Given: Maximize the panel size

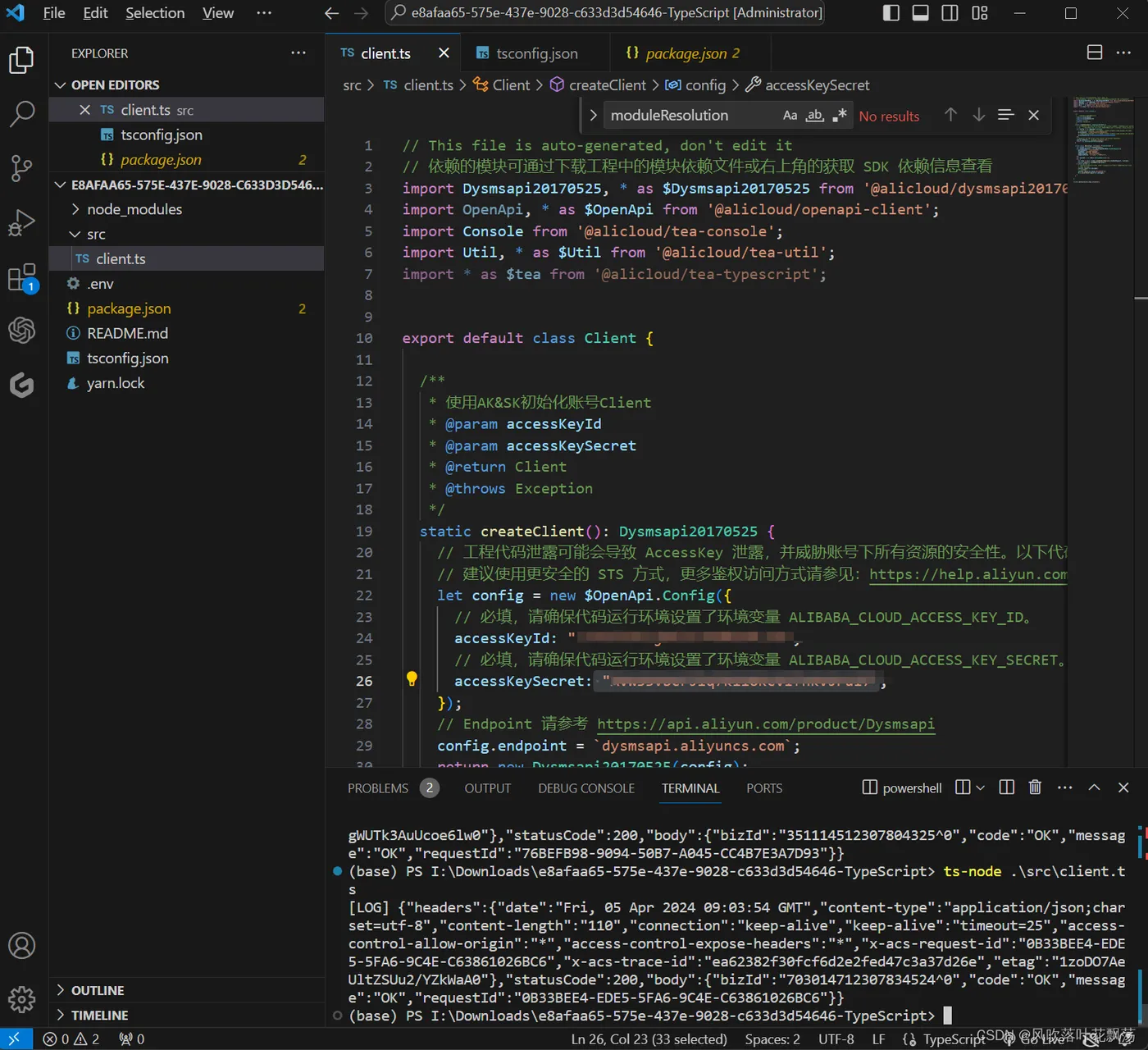Looking at the screenshot, I should click(1094, 787).
